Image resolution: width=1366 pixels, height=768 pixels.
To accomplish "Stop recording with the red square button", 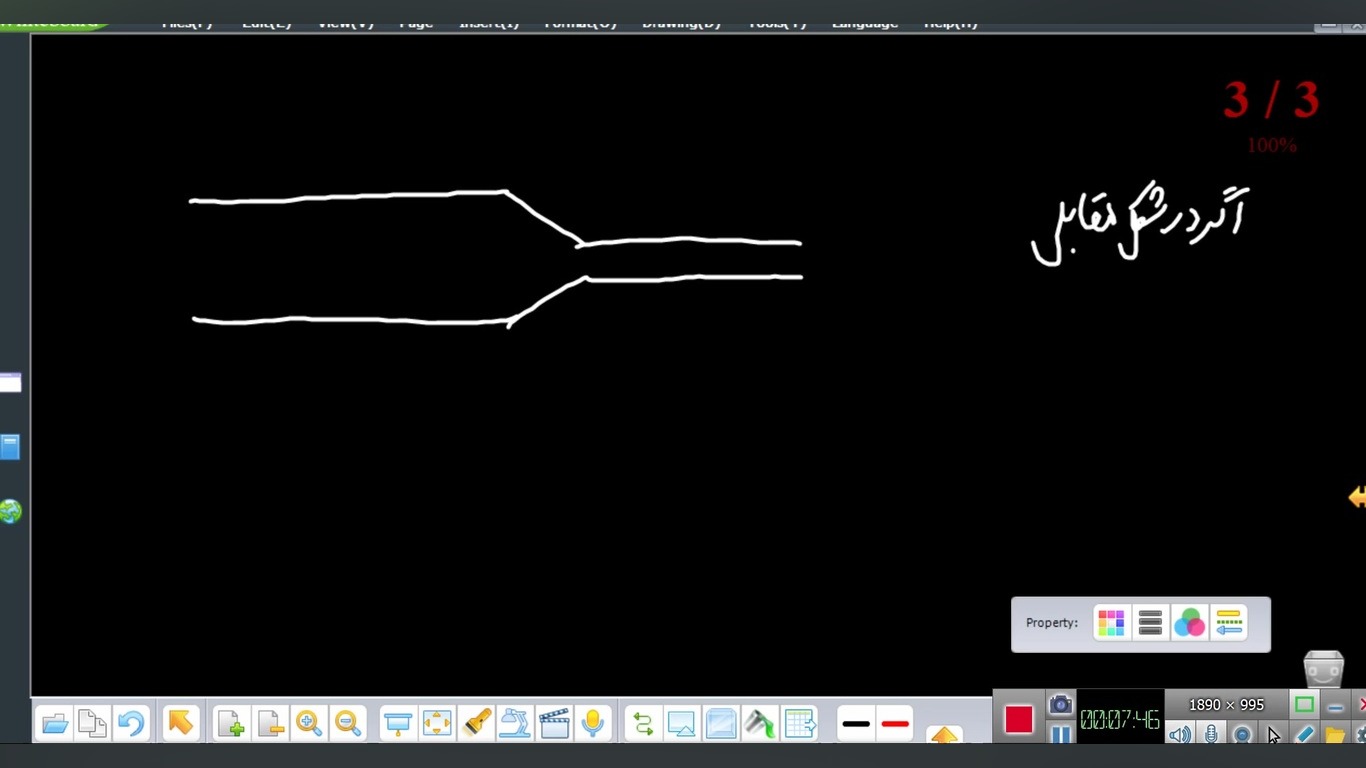I will 1019,719.
